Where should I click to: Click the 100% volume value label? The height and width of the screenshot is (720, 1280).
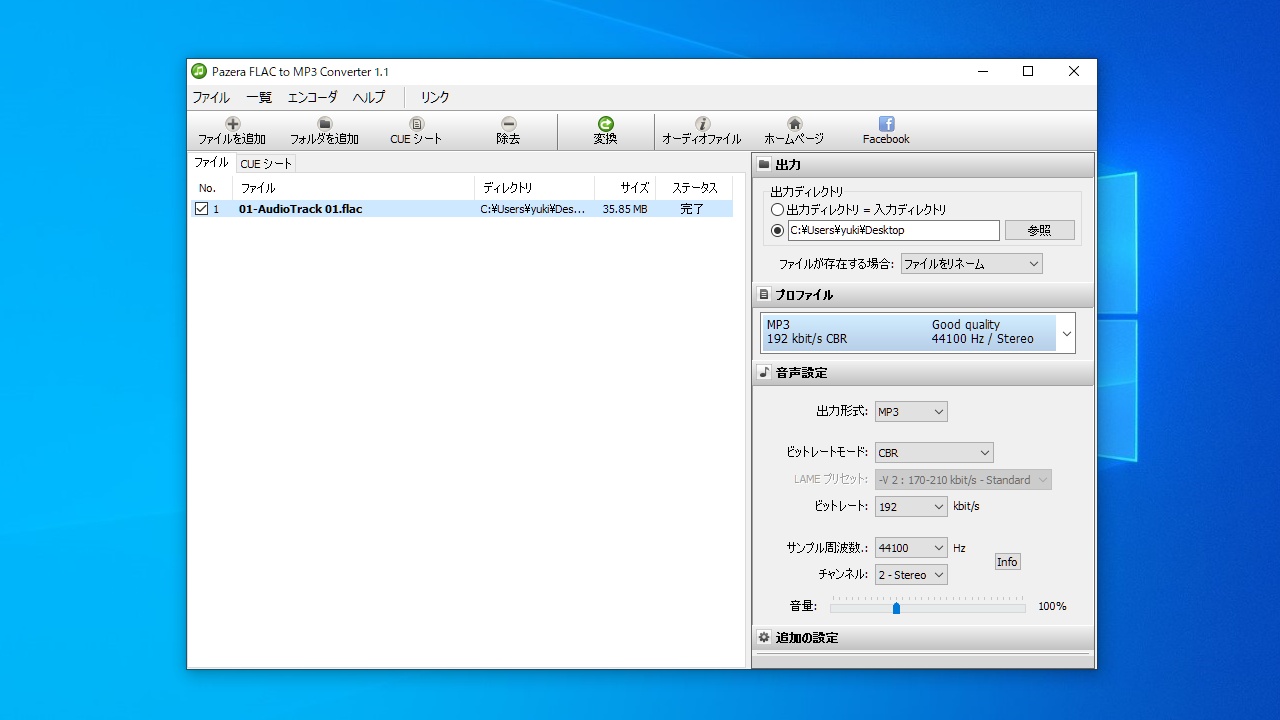1052,607
